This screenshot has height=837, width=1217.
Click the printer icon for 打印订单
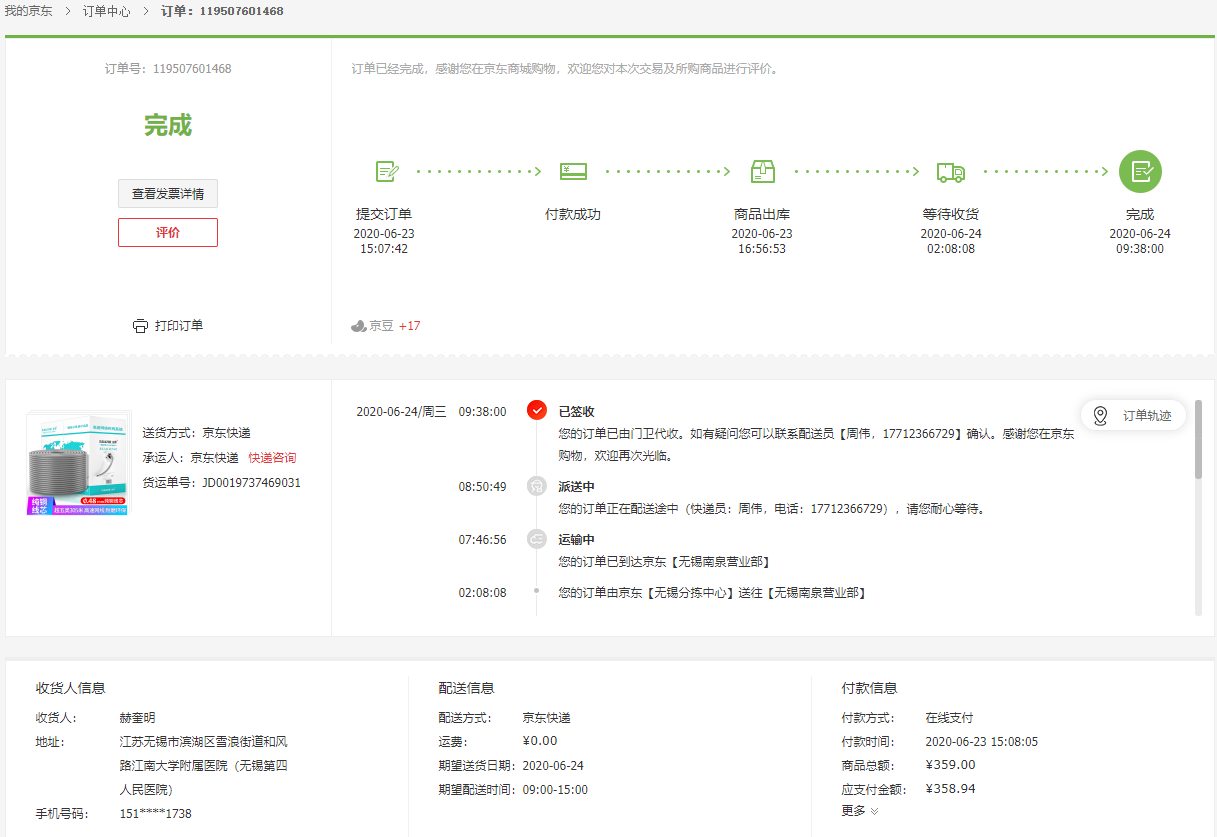pos(140,326)
